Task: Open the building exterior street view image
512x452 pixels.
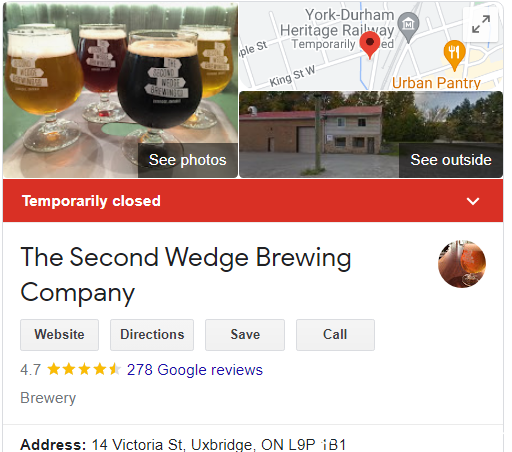Action: [x=371, y=134]
